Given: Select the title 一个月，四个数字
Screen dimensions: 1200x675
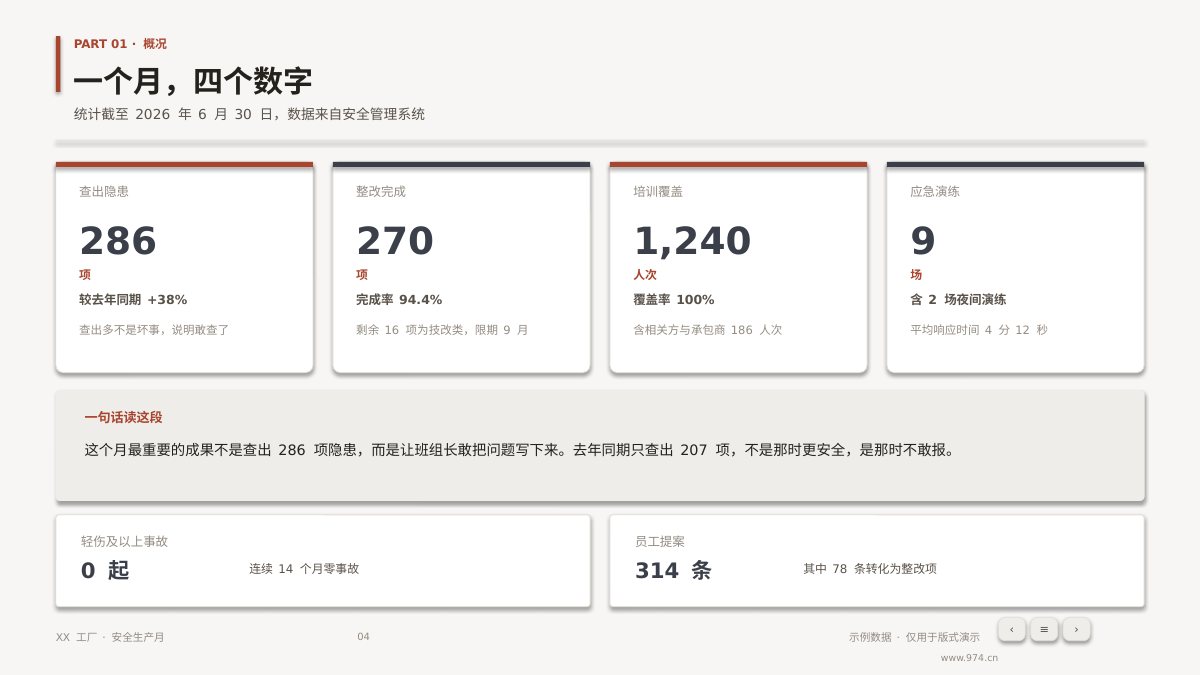Looking at the screenshot, I should [x=193, y=81].
